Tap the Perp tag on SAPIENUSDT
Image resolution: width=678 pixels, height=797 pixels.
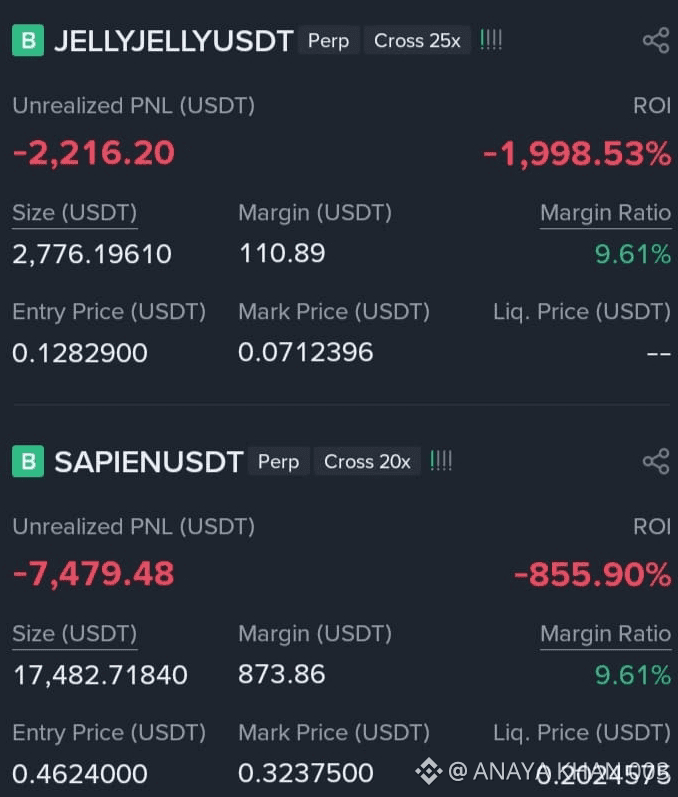tap(279, 461)
